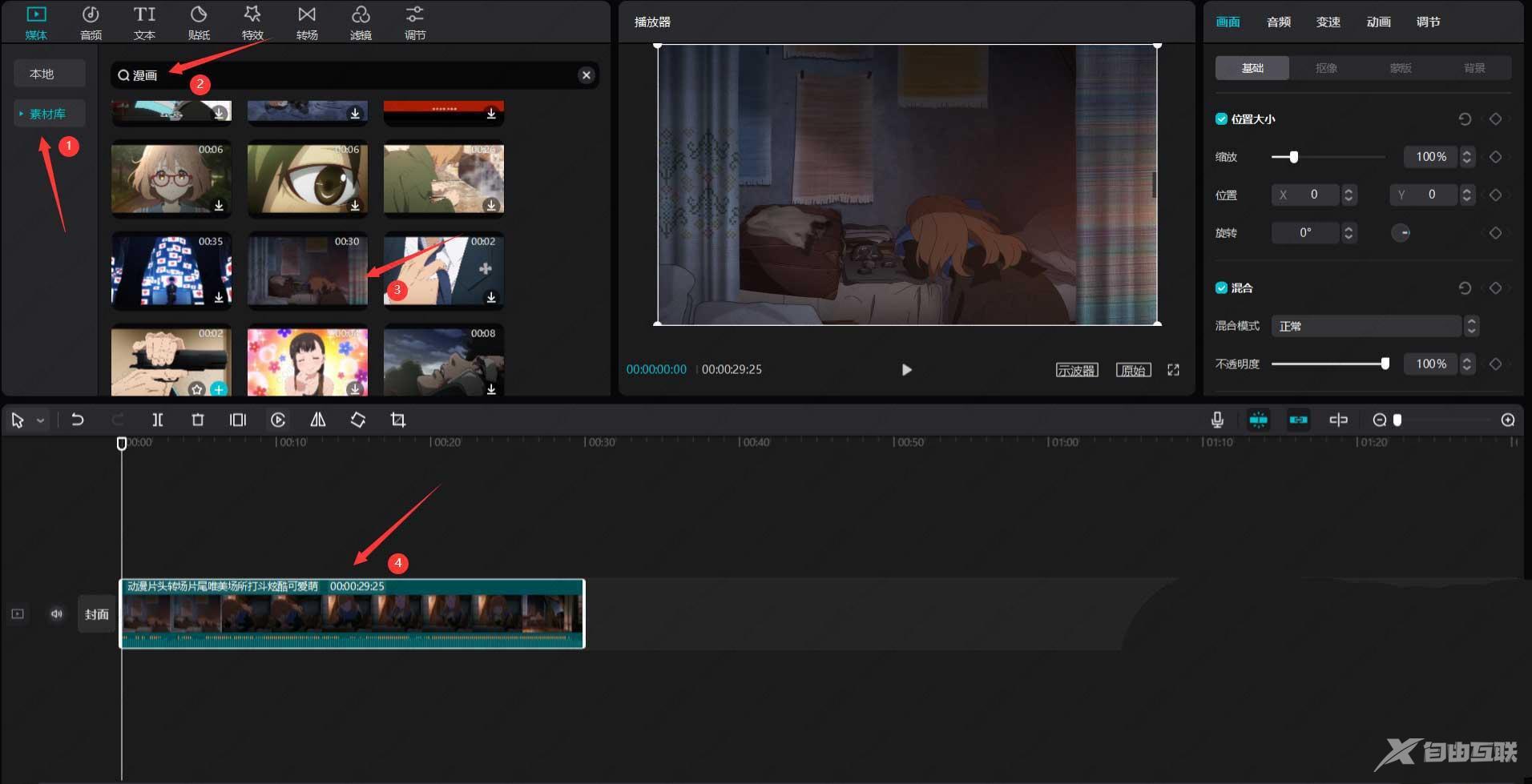Switch to right panel 音频 tab
This screenshot has width=1532, height=784.
click(1278, 22)
